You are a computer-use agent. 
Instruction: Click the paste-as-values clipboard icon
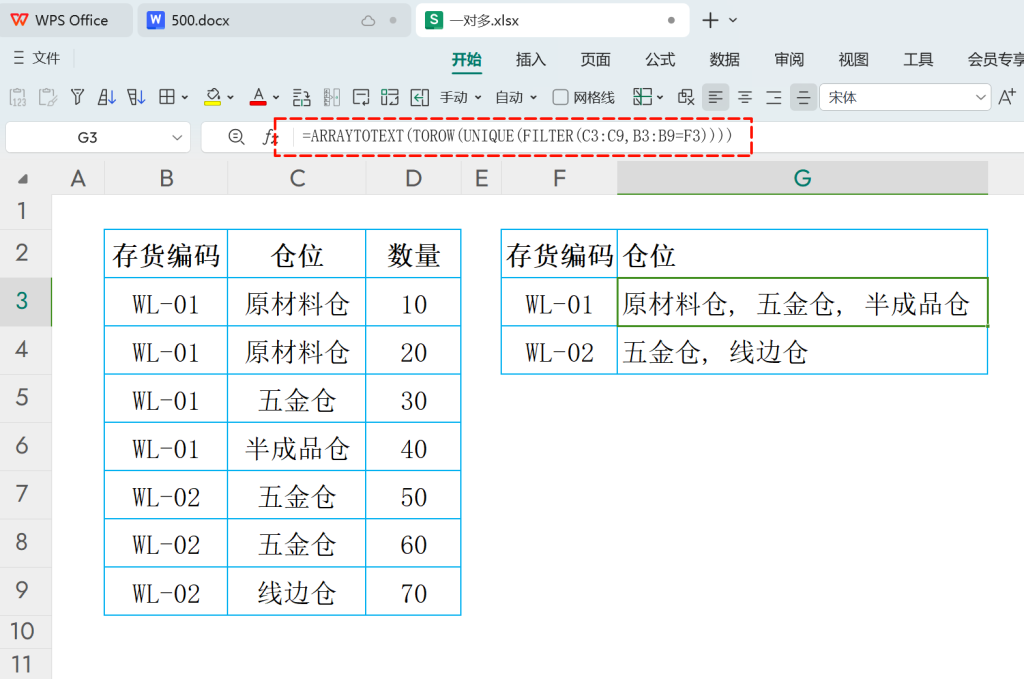pos(18,97)
